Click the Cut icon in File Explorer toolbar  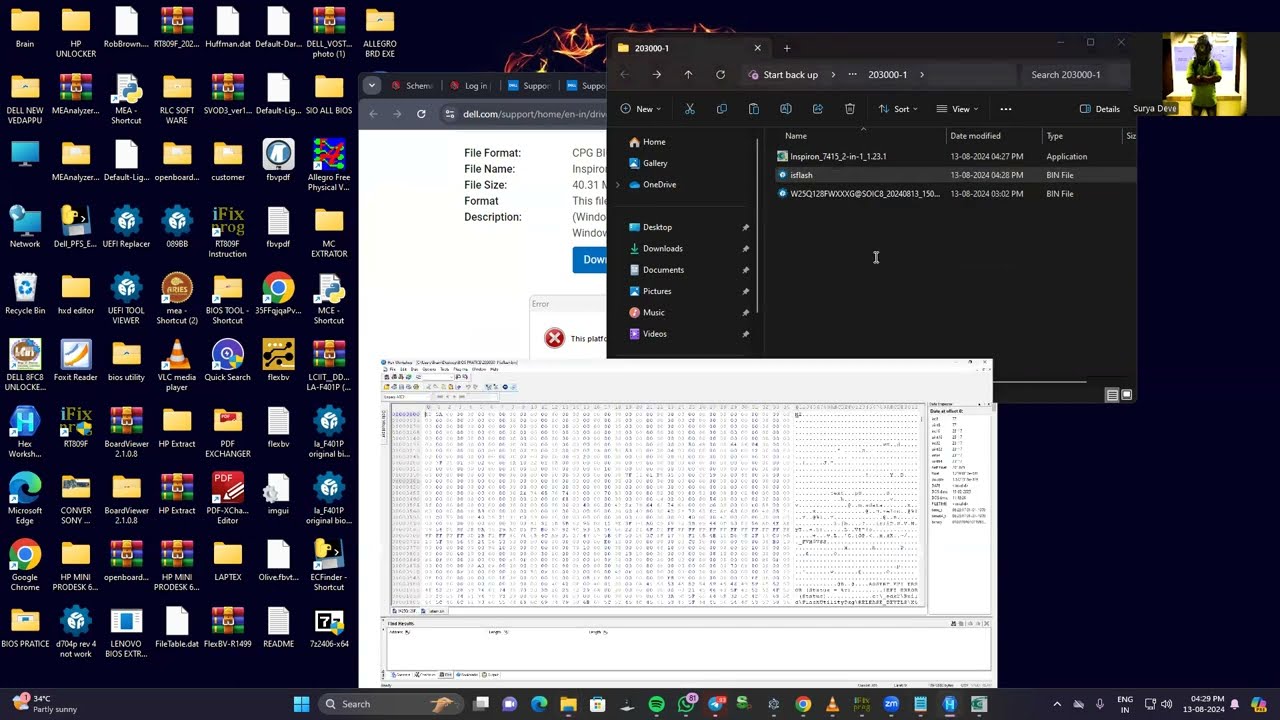coord(689,109)
